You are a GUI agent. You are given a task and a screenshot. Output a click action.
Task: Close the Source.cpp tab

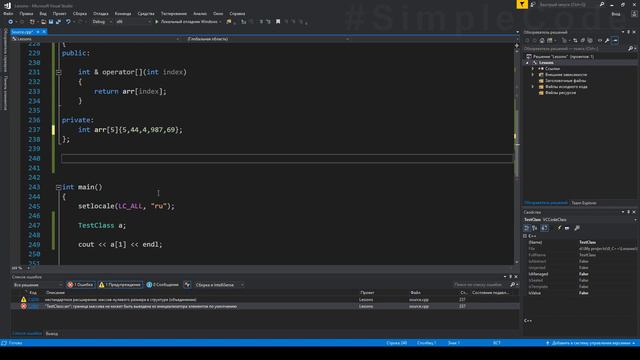44,32
